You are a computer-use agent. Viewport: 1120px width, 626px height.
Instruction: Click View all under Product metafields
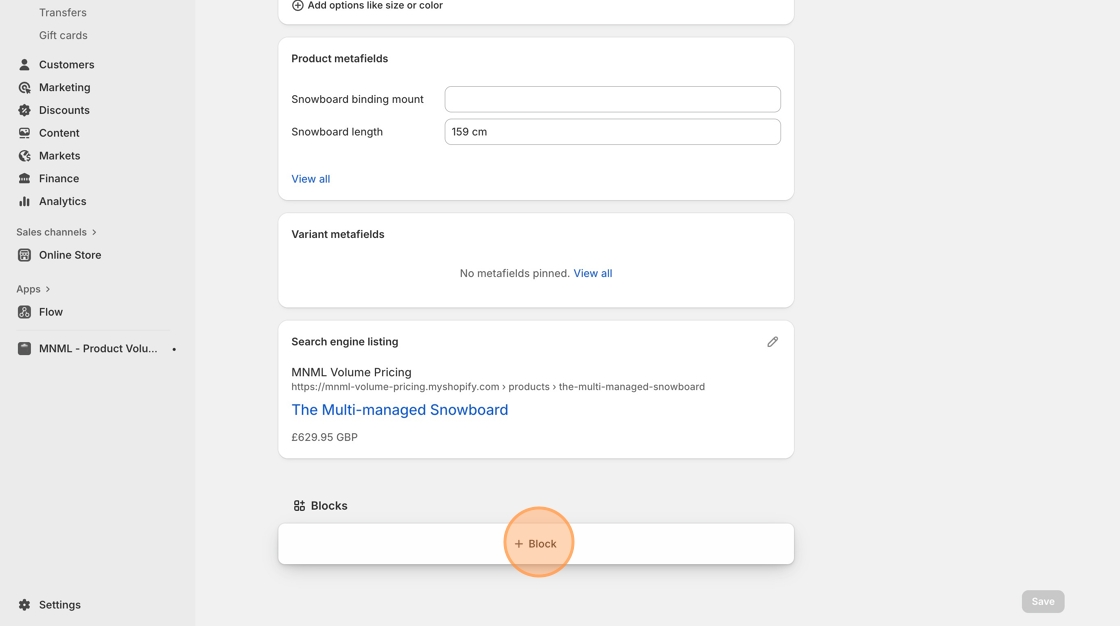310,179
